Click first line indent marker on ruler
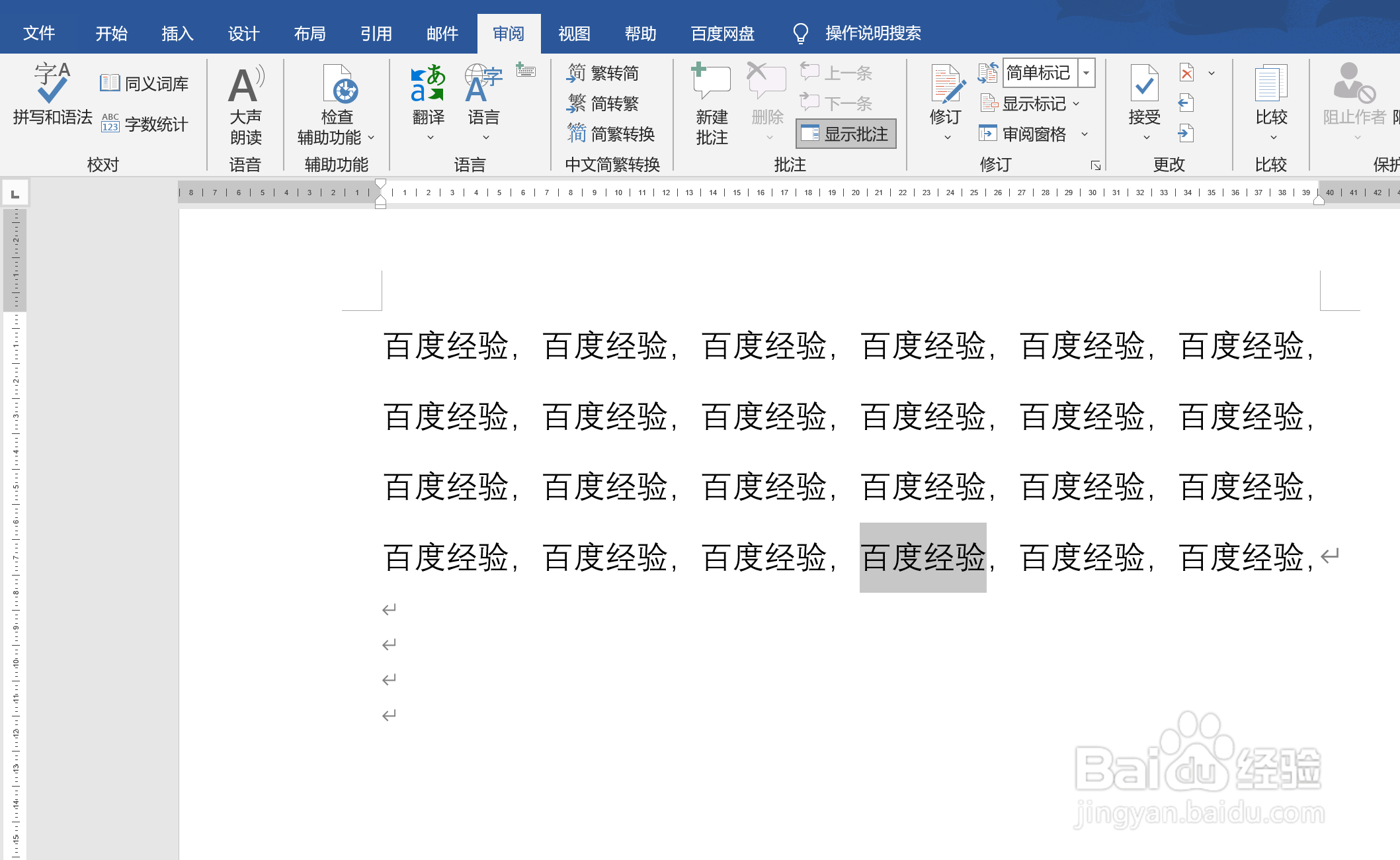This screenshot has width=1400, height=860. coord(380,183)
